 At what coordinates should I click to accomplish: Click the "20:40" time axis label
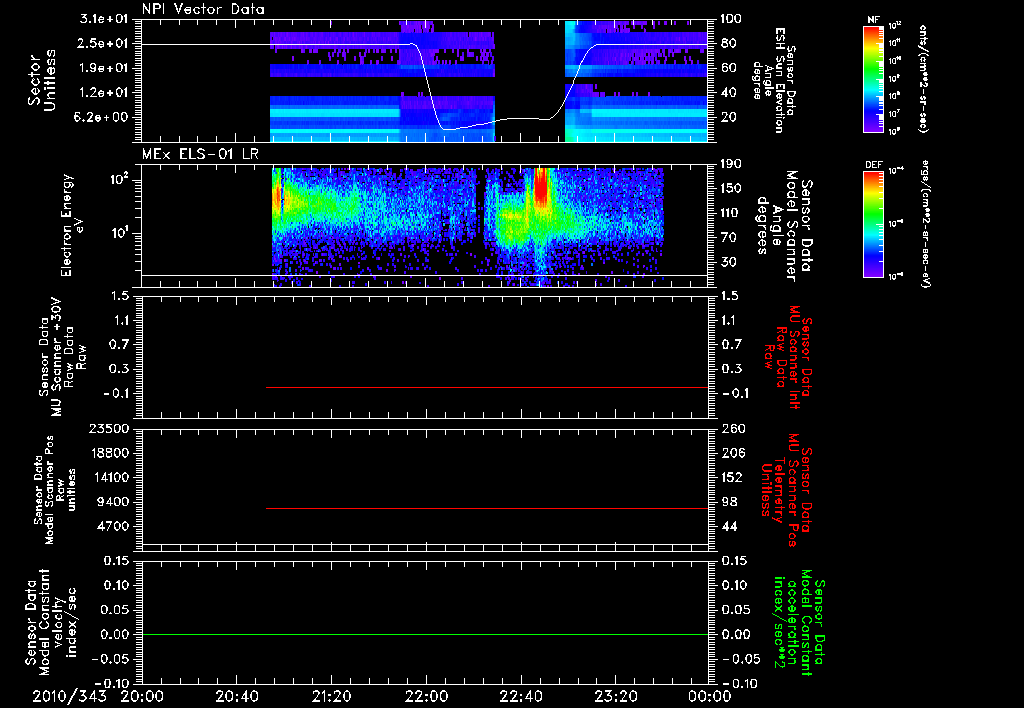[237, 696]
